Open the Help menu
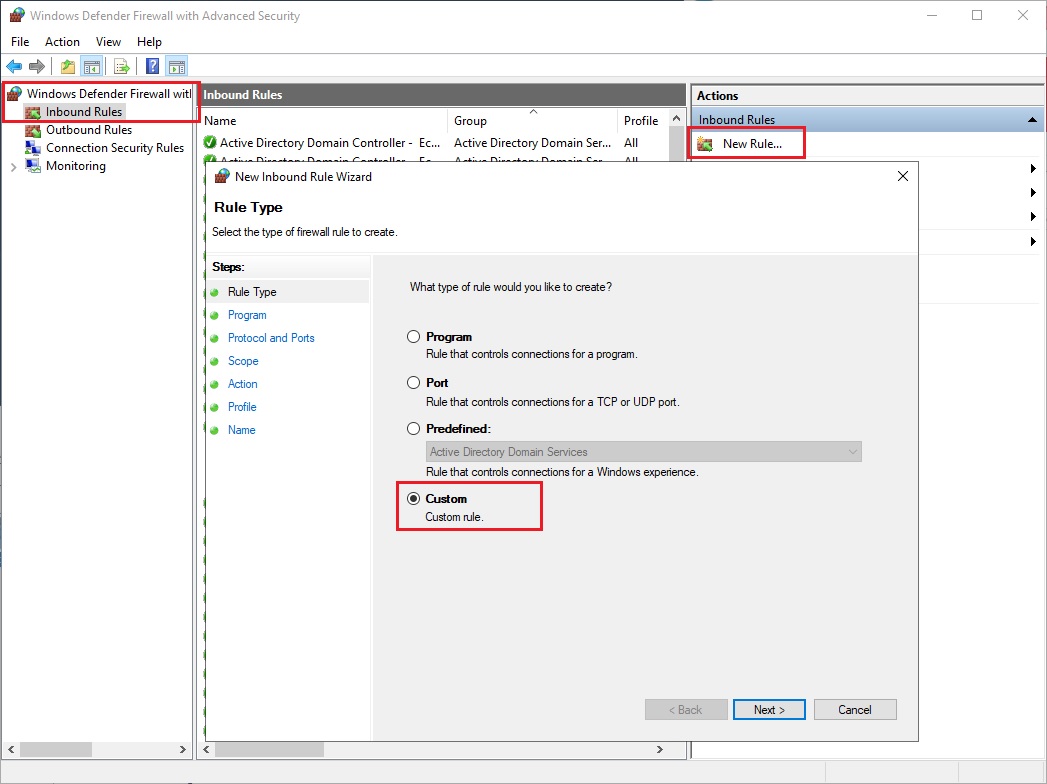Image resolution: width=1047 pixels, height=784 pixels. click(149, 41)
